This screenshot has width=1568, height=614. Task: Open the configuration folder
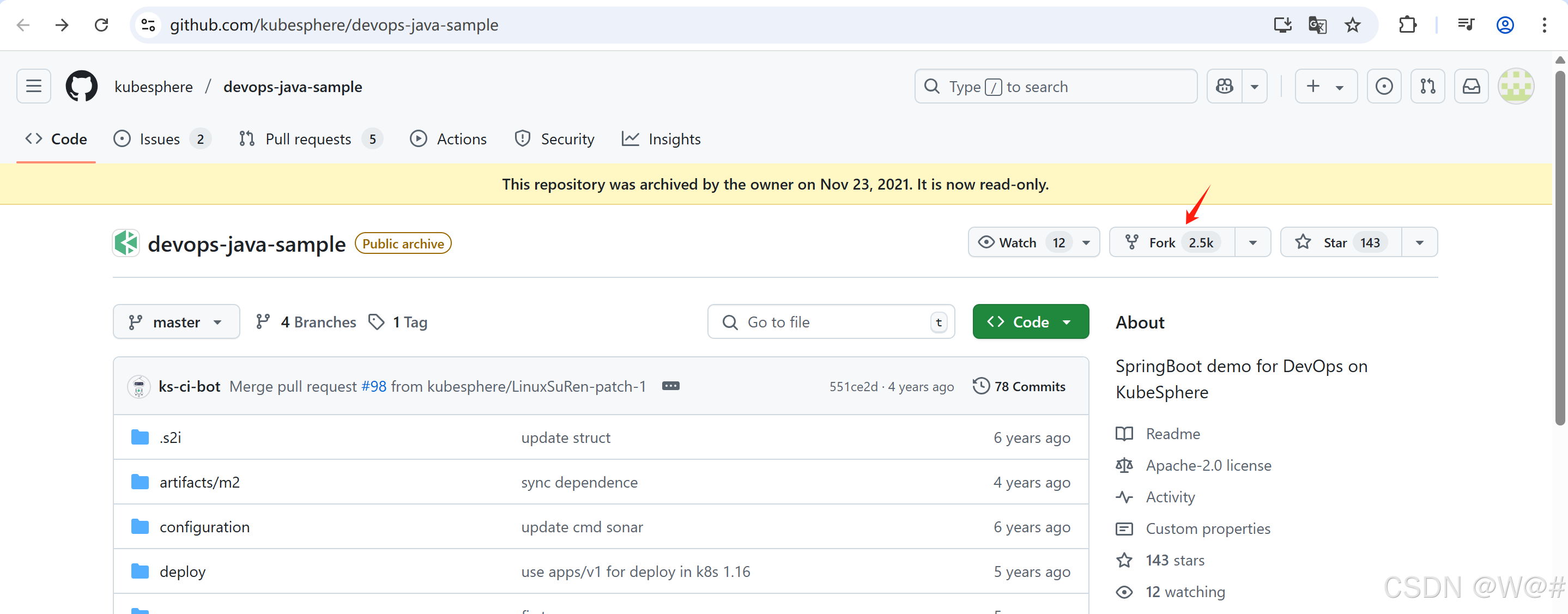[204, 526]
